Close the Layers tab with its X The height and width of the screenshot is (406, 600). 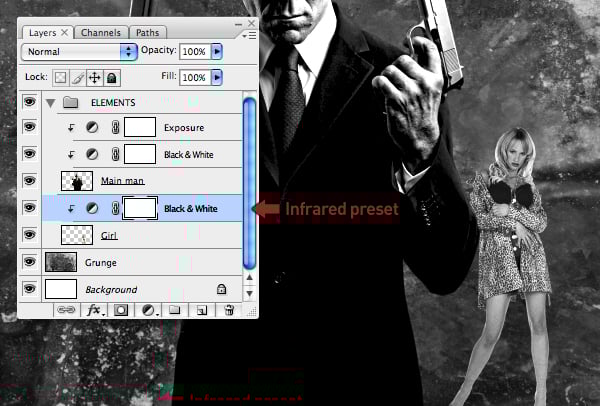65,33
